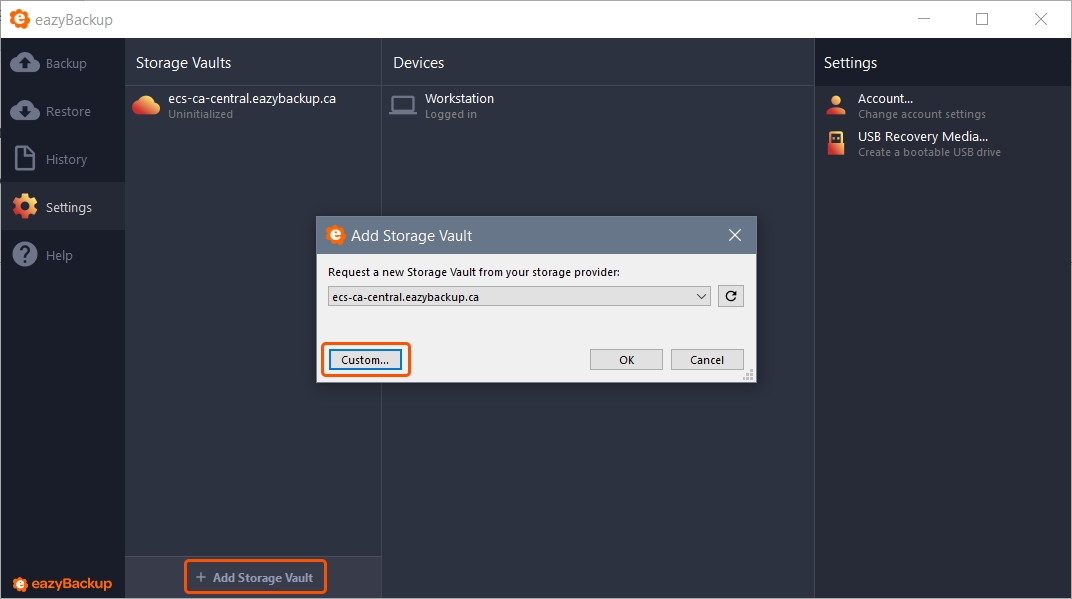Refresh the storage provider list
The width and height of the screenshot is (1072, 599).
730,296
